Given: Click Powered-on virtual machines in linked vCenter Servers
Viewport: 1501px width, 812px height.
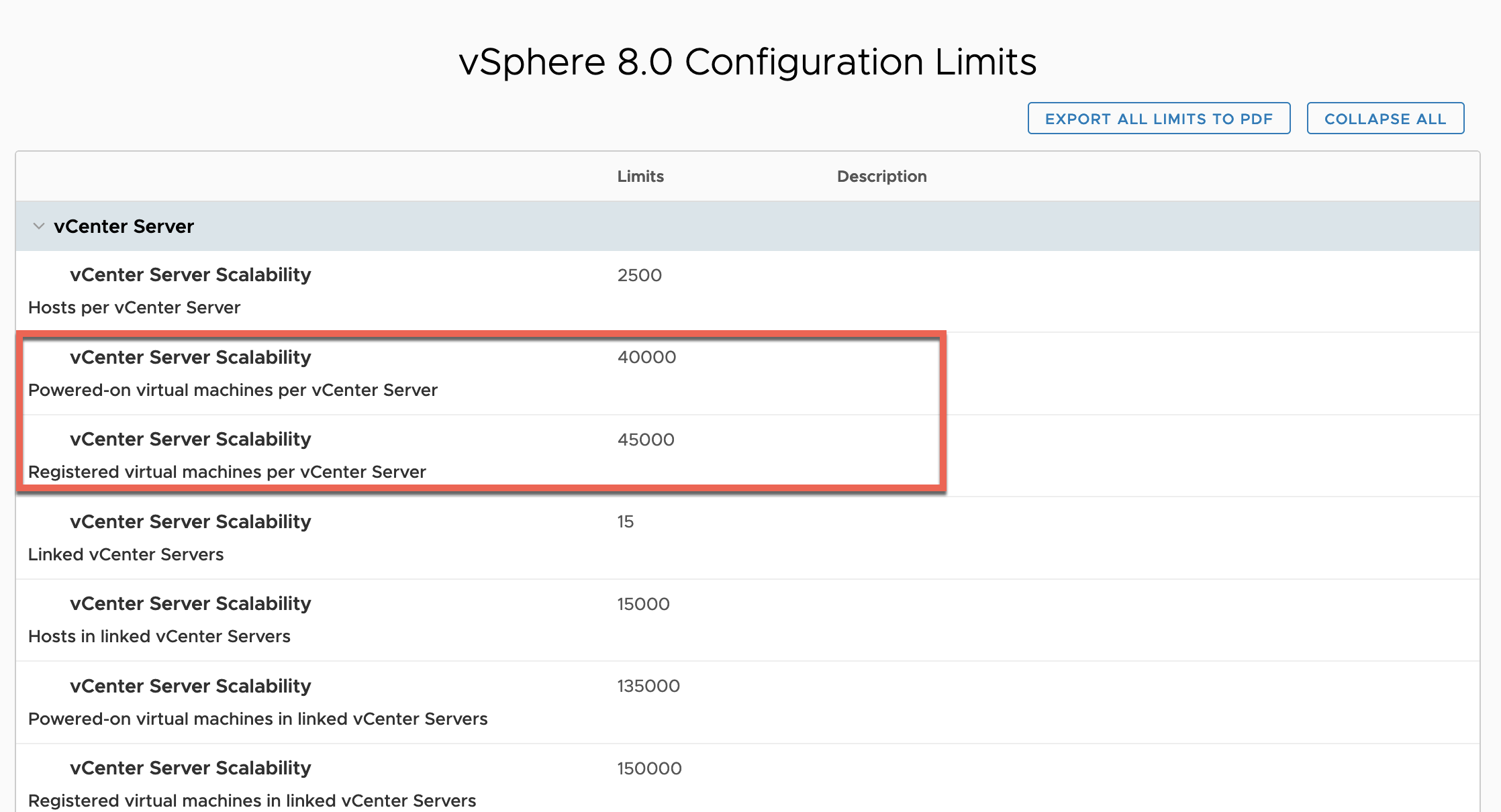Looking at the screenshot, I should tap(258, 718).
